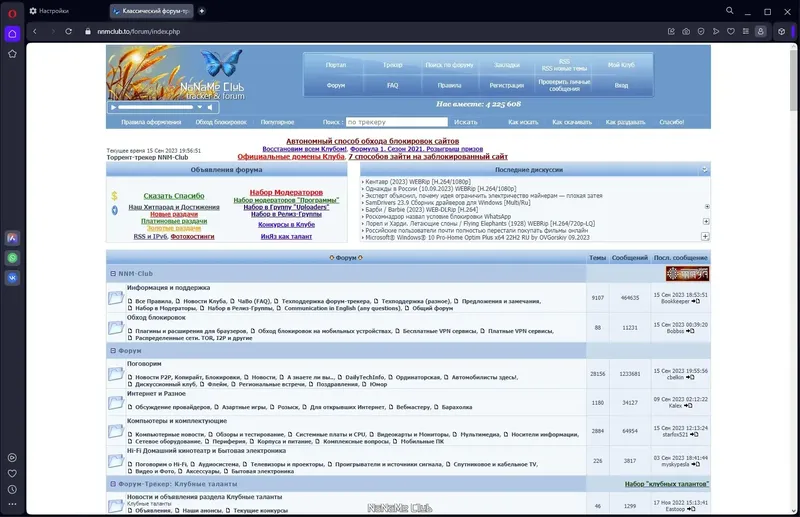Image resolution: width=800 pixels, height=517 pixels.
Task: Open VK messenger in Opera sidebar
Action: tap(12, 278)
